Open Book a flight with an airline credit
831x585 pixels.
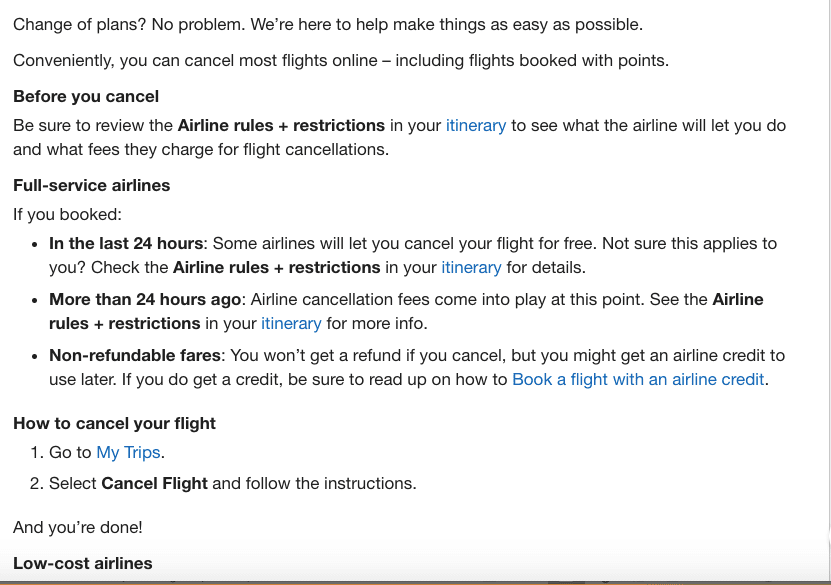pyautogui.click(x=638, y=379)
